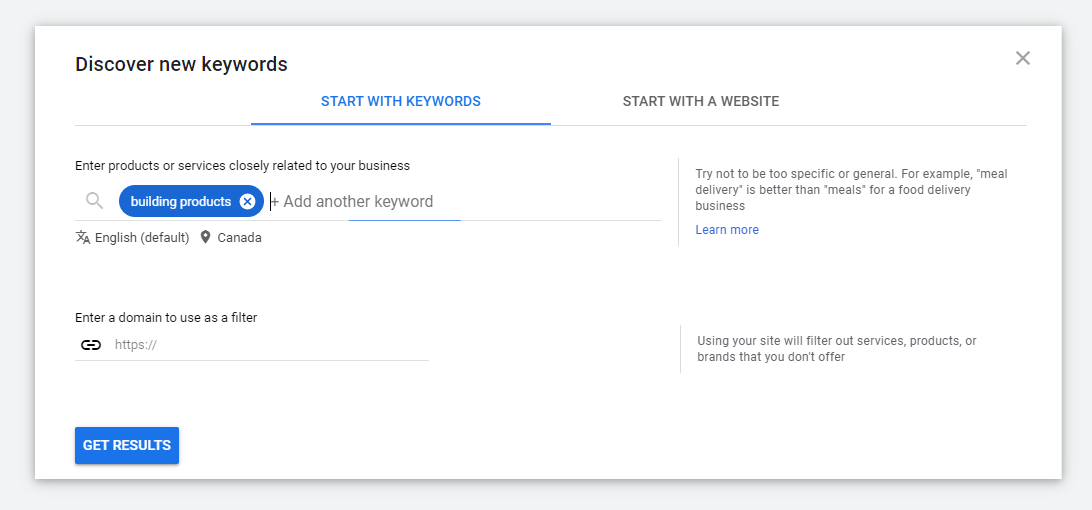Image resolution: width=1092 pixels, height=510 pixels.
Task: Click the search magnifier icon
Action: click(x=94, y=201)
